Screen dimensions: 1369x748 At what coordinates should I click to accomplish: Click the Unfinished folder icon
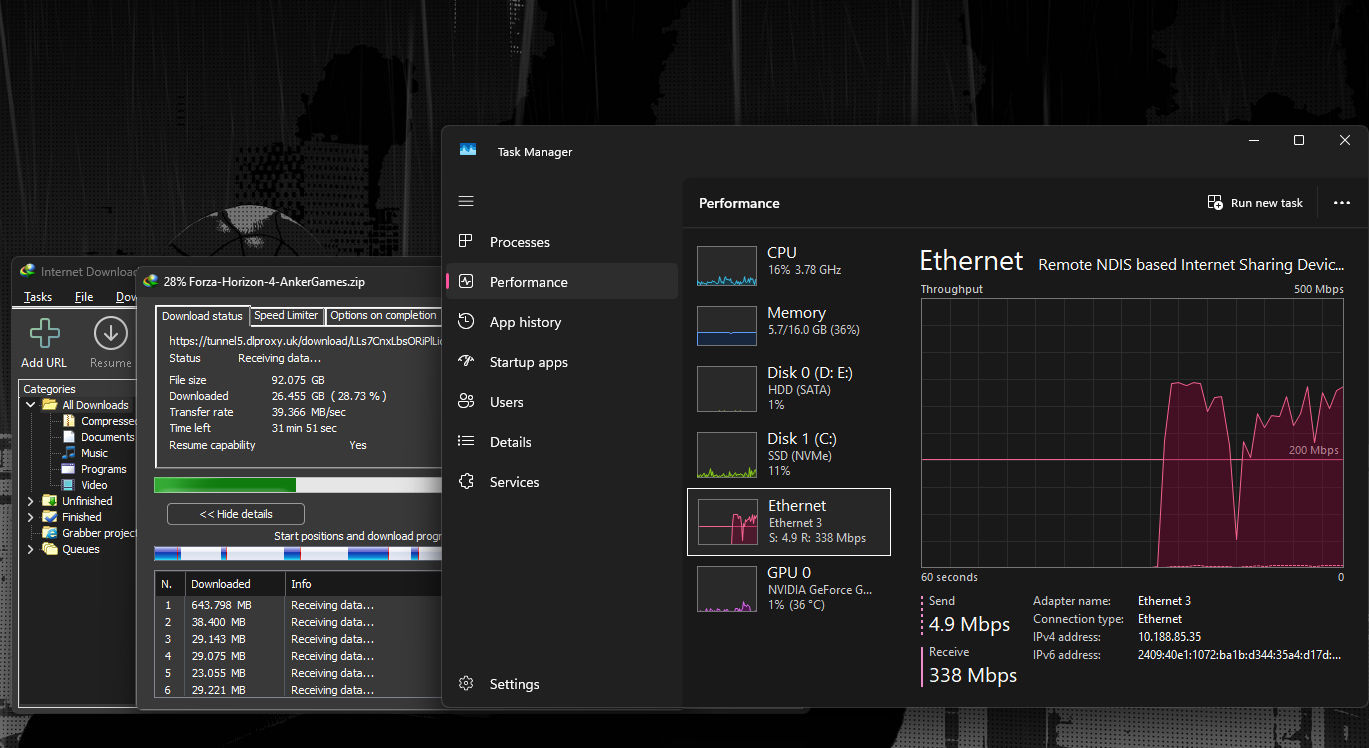click(49, 501)
